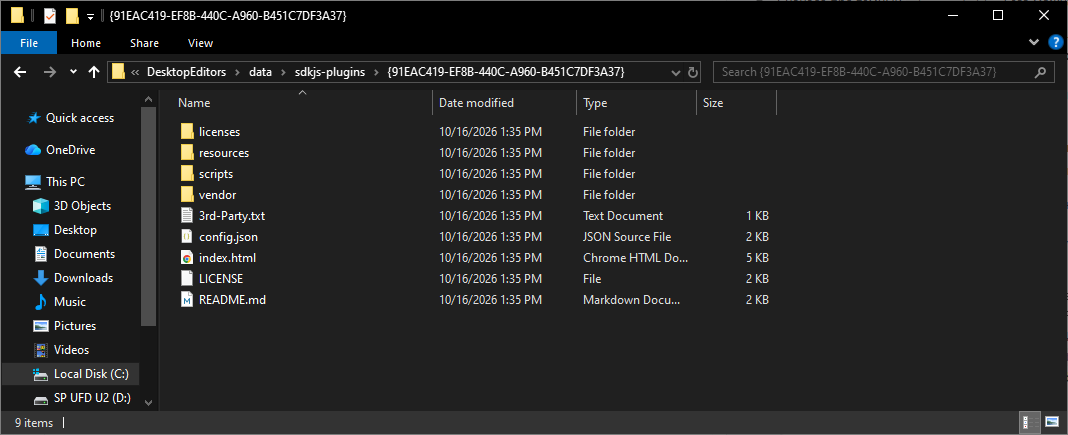
Task: Navigate to data in address bar
Action: 260,72
